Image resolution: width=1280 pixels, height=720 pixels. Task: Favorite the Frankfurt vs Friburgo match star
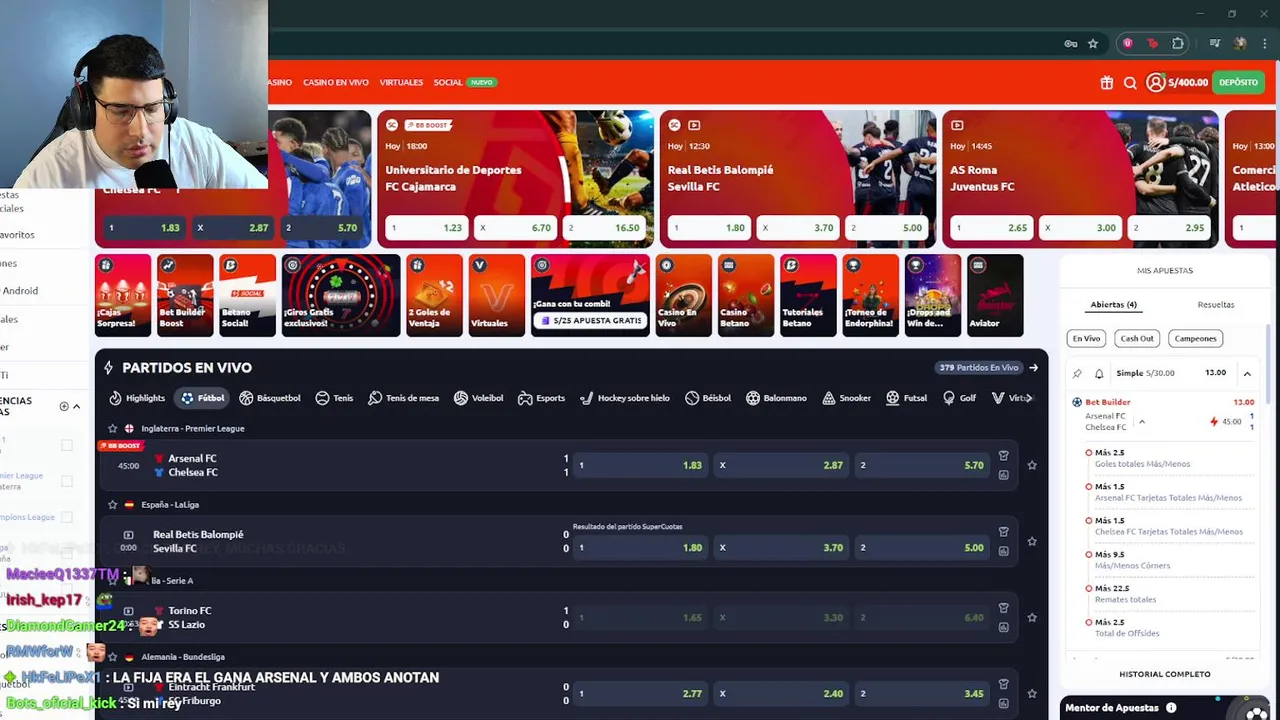(1032, 693)
